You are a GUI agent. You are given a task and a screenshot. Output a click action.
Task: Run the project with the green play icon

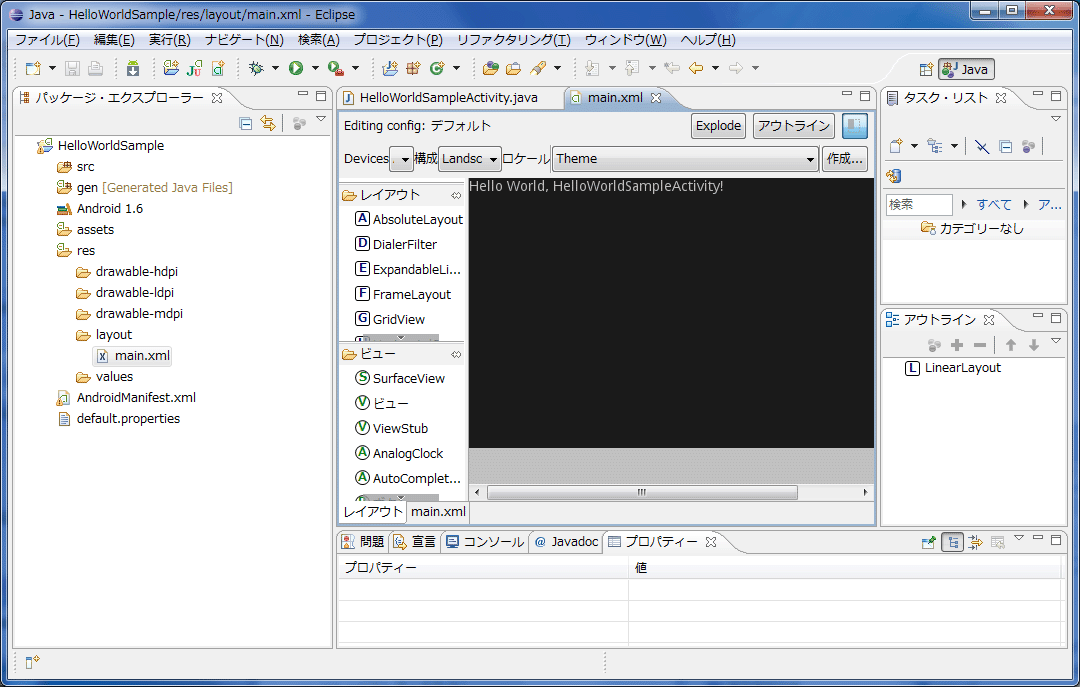(x=296, y=68)
